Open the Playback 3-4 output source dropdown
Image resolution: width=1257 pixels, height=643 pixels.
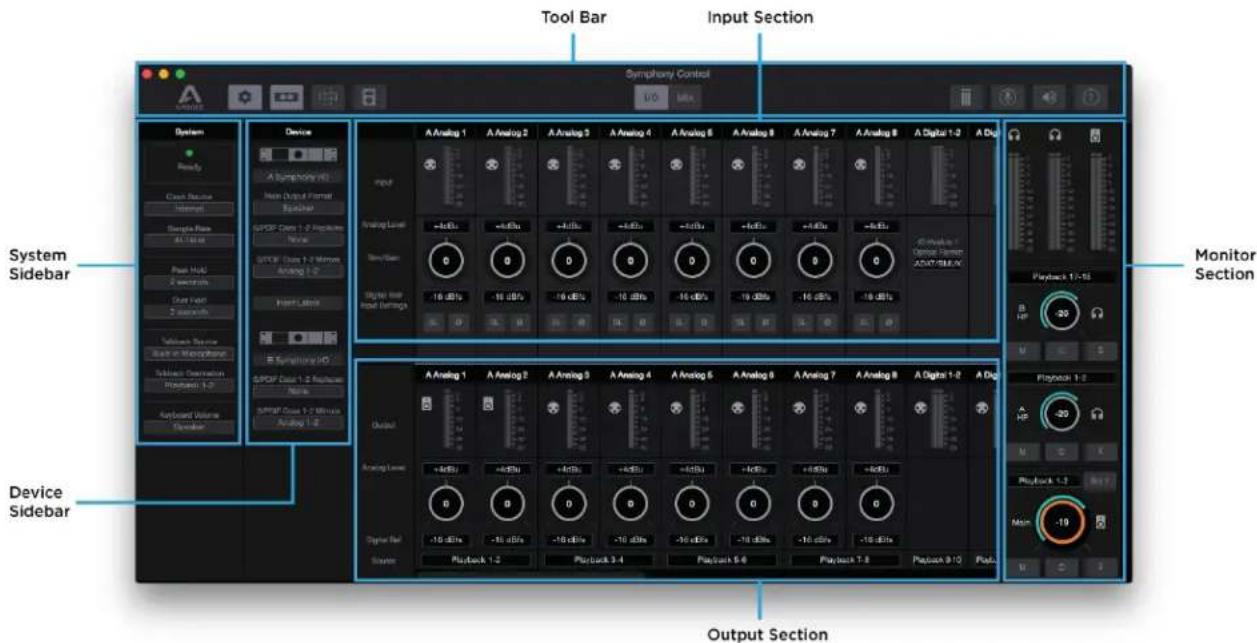click(x=599, y=561)
